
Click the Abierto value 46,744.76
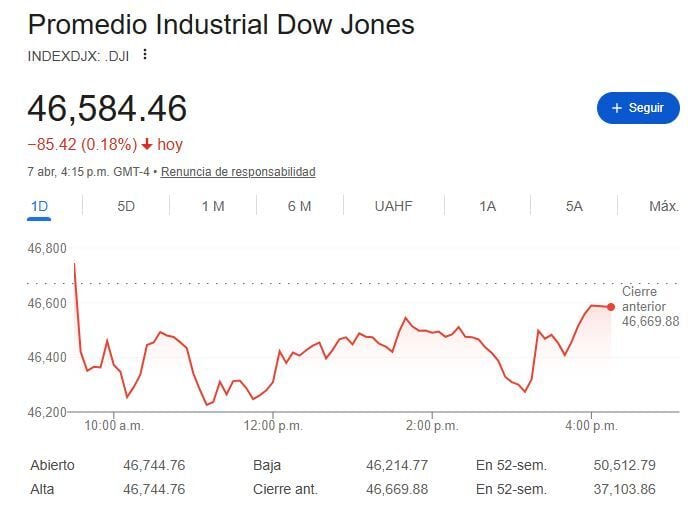(x=154, y=465)
